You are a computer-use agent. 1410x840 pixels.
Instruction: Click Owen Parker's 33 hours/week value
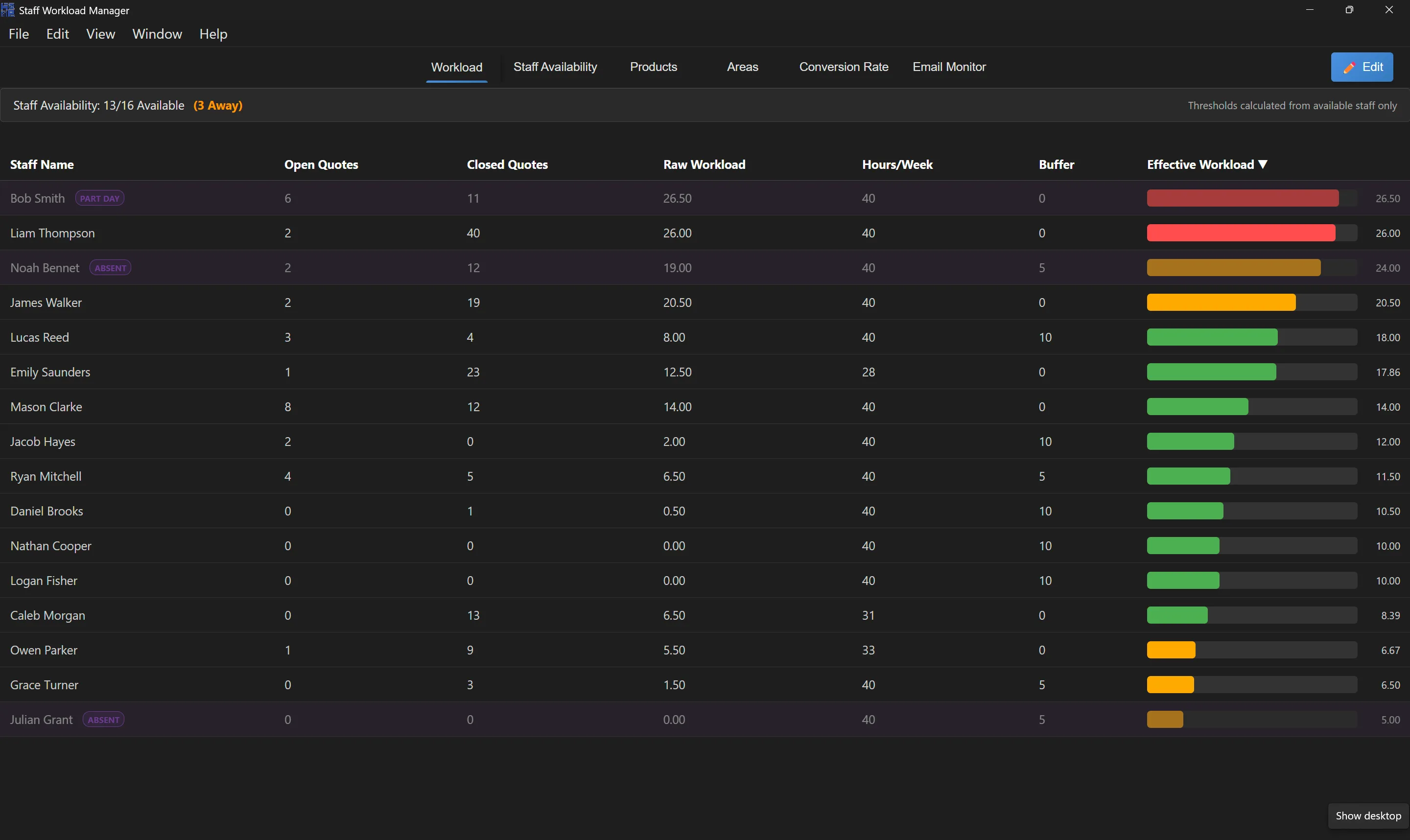tap(869, 650)
